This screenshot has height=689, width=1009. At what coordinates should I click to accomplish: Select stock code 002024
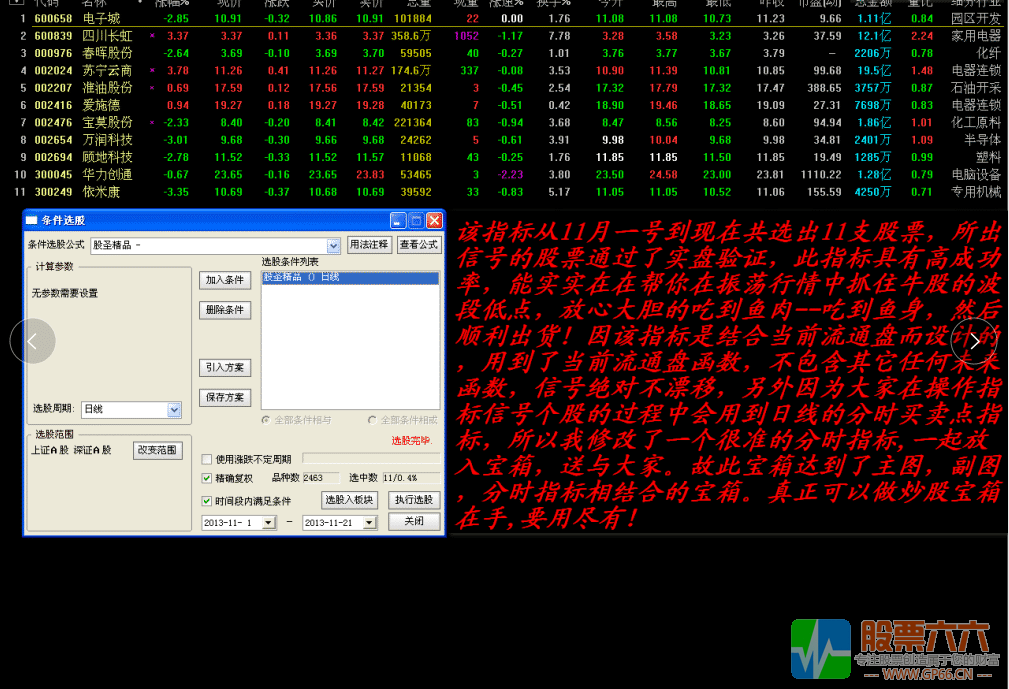(53, 71)
